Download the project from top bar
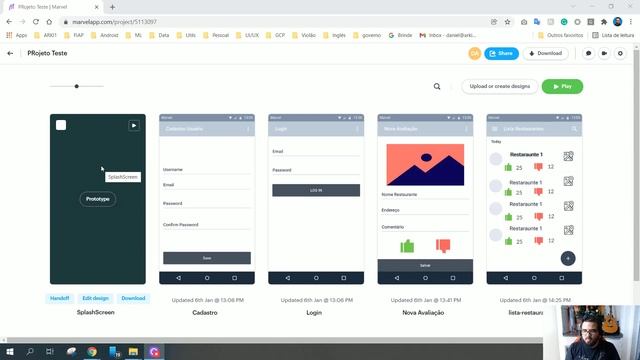This screenshot has width=640, height=360. [x=545, y=53]
